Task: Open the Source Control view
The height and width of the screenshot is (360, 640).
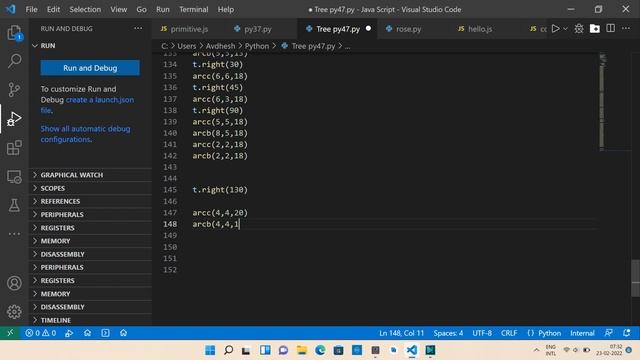Action: point(14,89)
